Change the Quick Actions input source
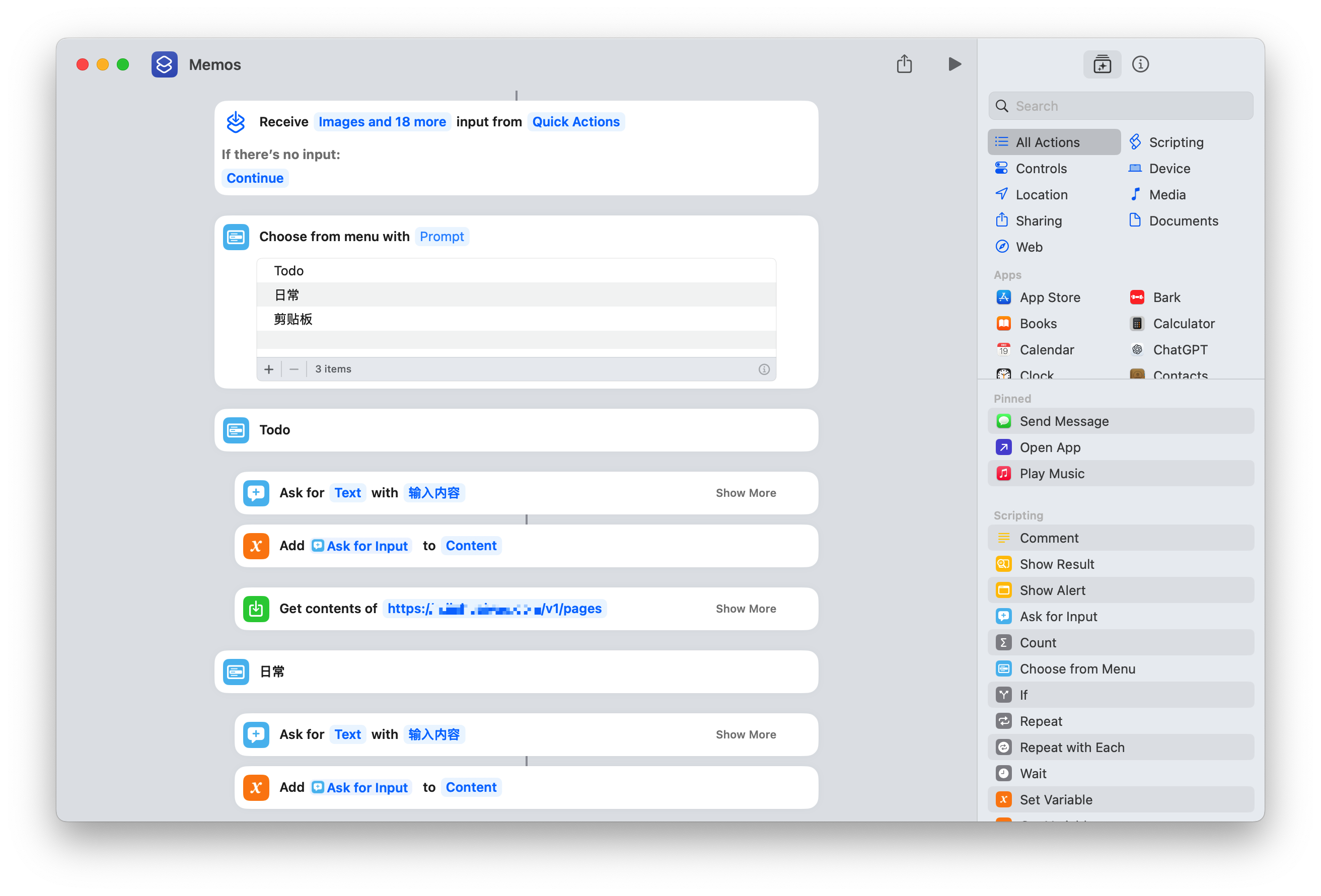Screen dimensions: 1321x896 pyautogui.click(x=576, y=122)
